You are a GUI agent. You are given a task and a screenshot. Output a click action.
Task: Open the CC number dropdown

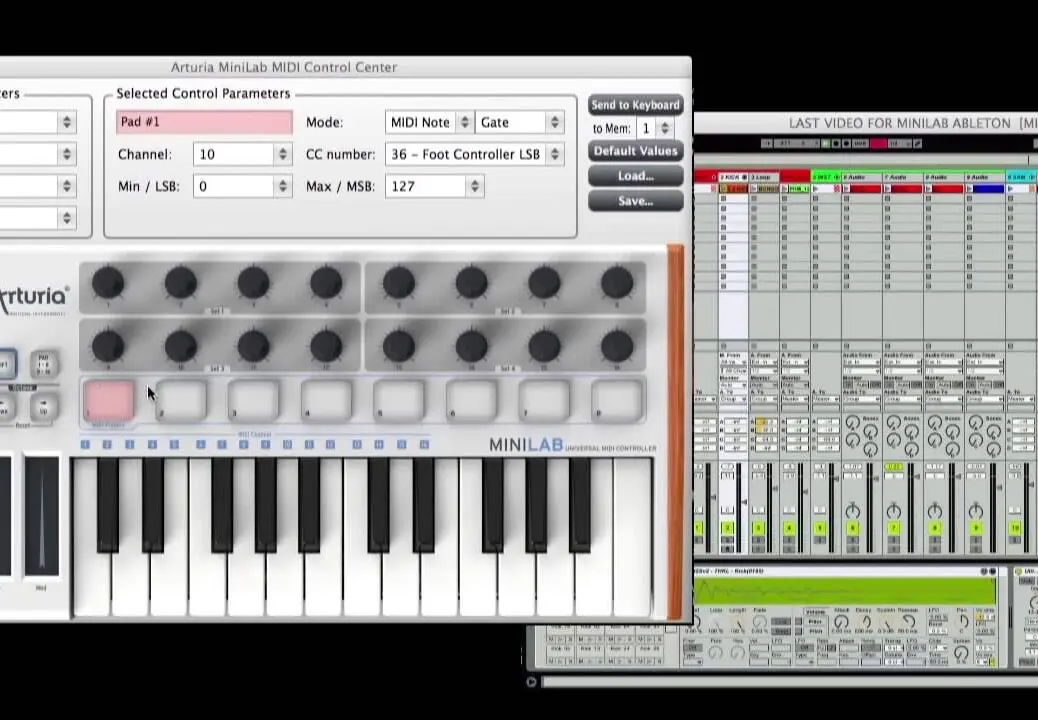point(475,154)
